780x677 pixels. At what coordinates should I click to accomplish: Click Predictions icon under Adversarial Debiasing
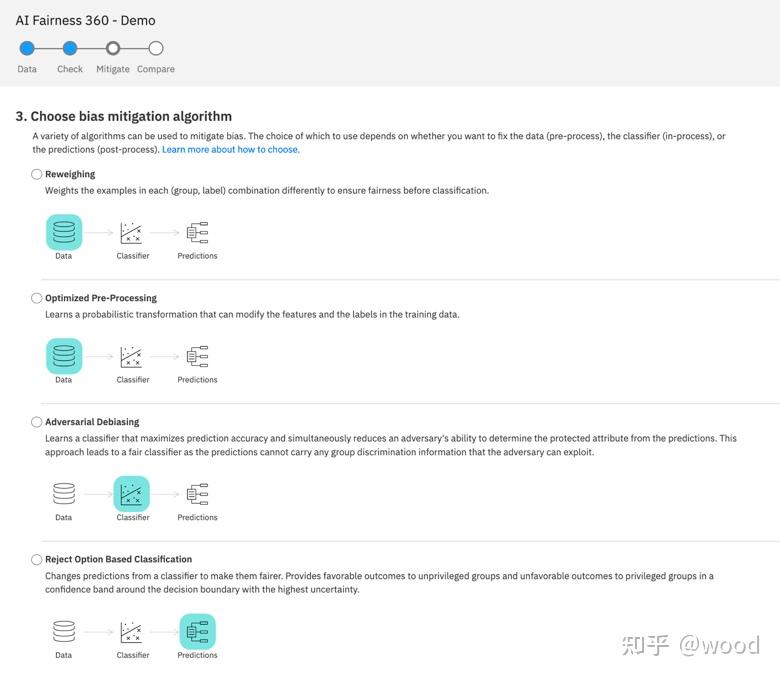(x=197, y=494)
